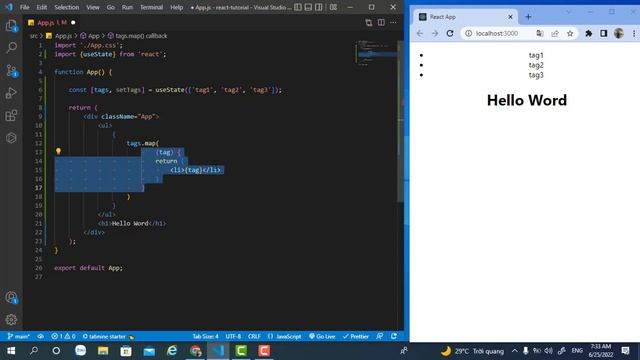The image size is (640, 360).
Task: Select the App.js editor tab
Action: pyautogui.click(x=52, y=22)
